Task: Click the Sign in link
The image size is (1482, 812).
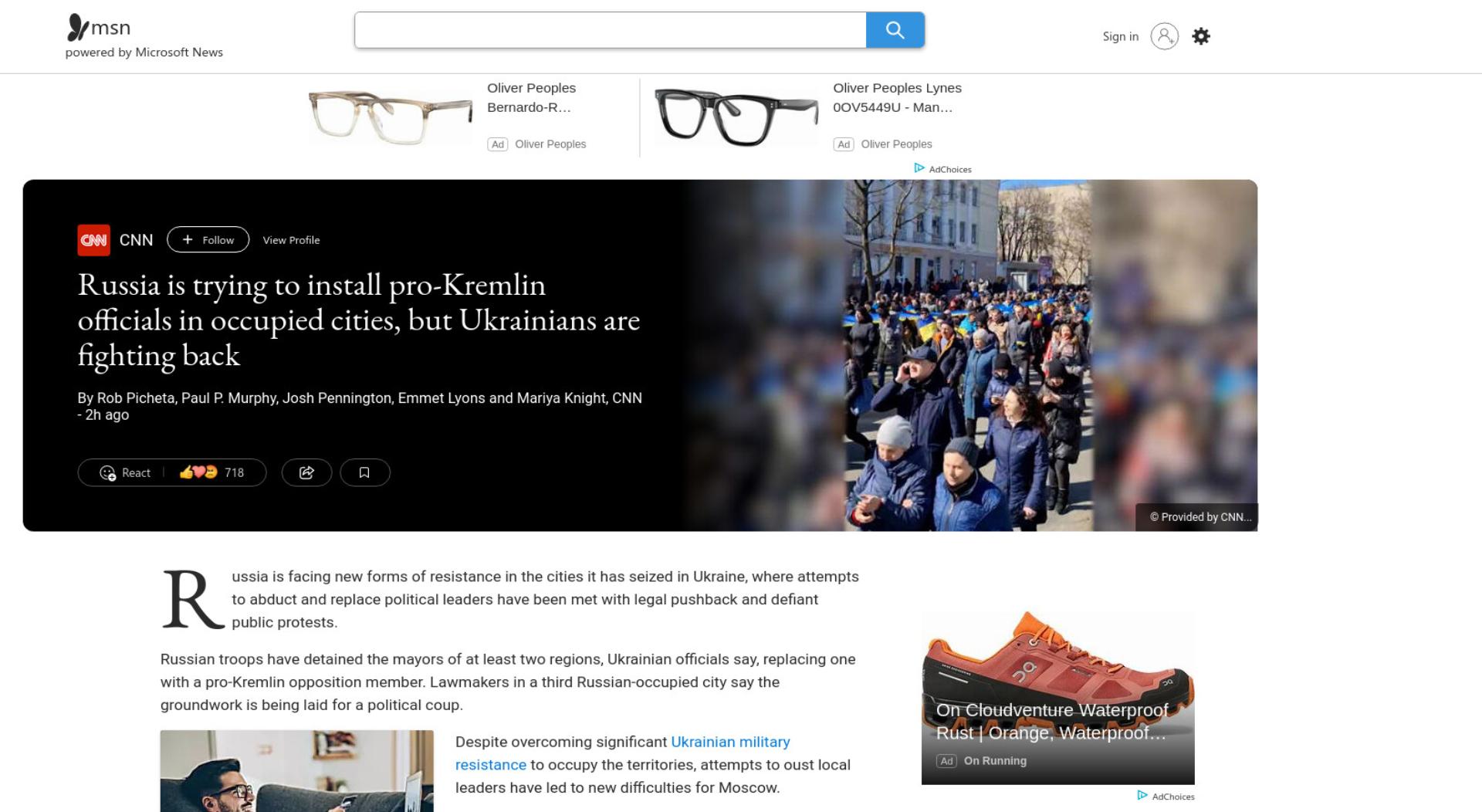Action: point(1120,36)
